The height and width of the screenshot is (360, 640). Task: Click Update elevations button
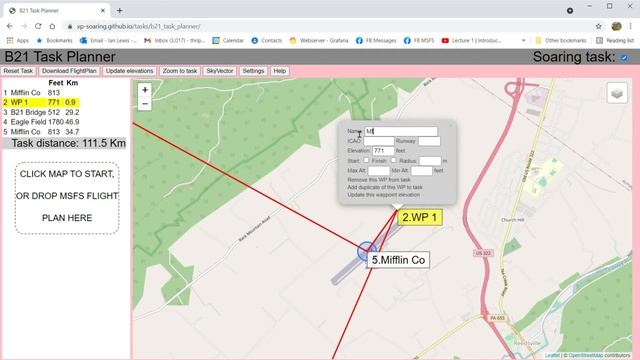[x=129, y=71]
